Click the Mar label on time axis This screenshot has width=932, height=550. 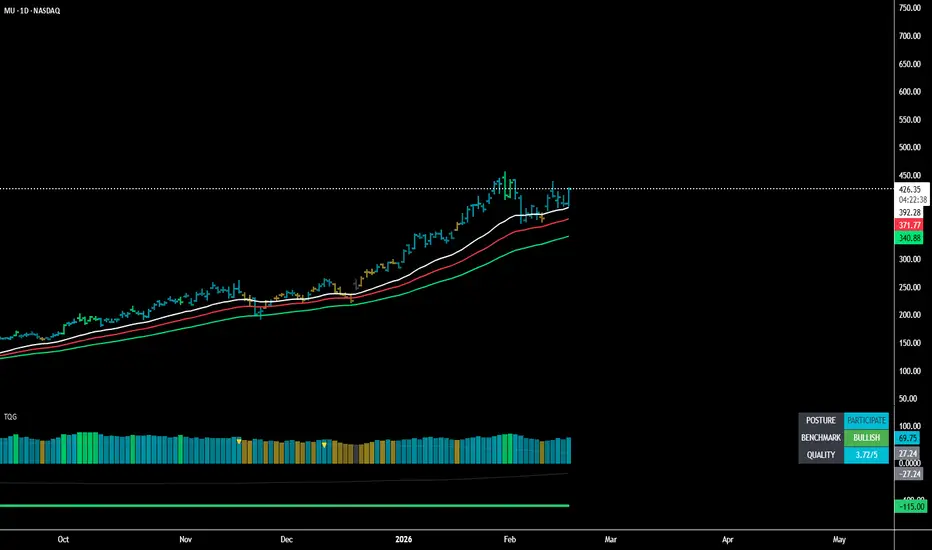click(x=610, y=539)
